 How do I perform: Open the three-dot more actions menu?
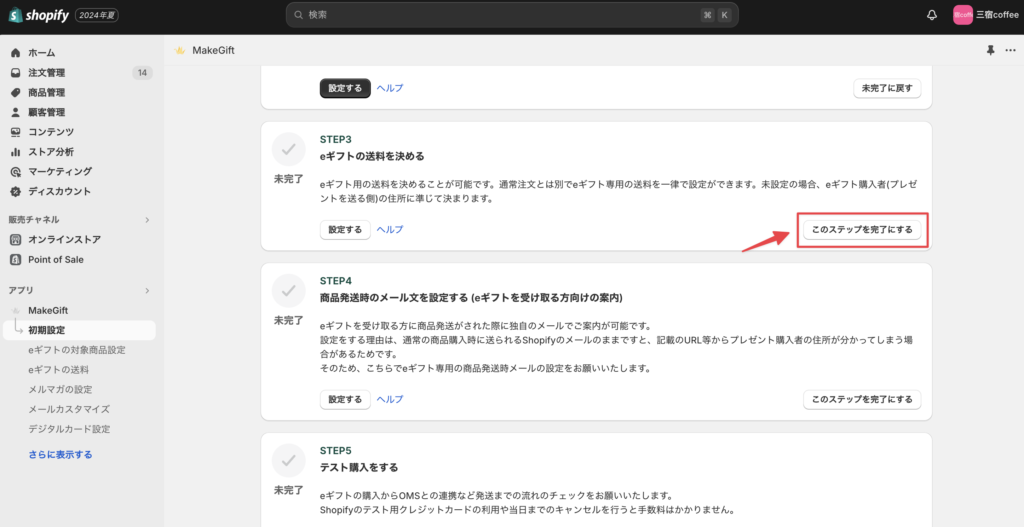click(1010, 50)
